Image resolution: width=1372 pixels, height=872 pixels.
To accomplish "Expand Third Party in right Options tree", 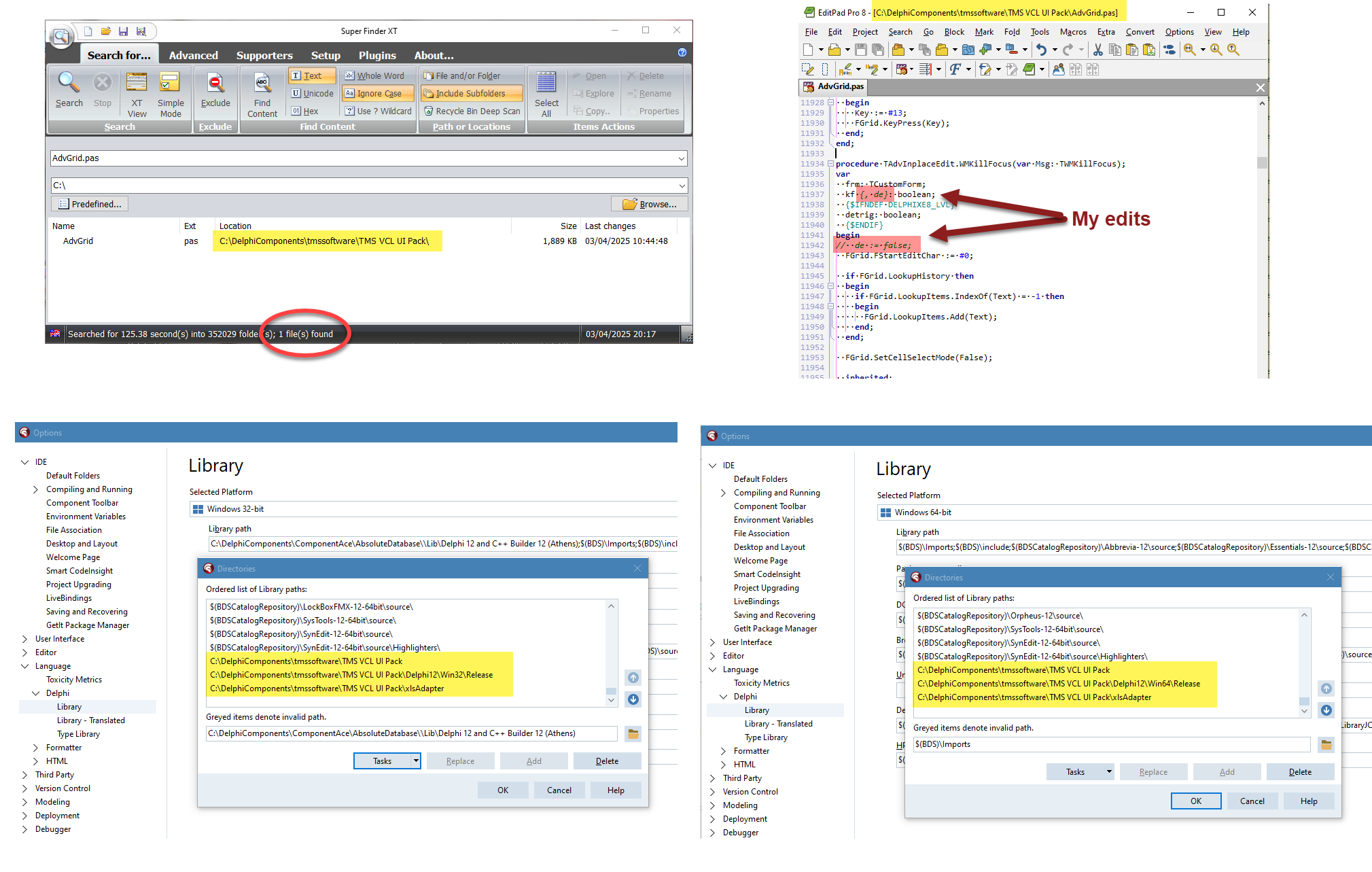I will [712, 778].
